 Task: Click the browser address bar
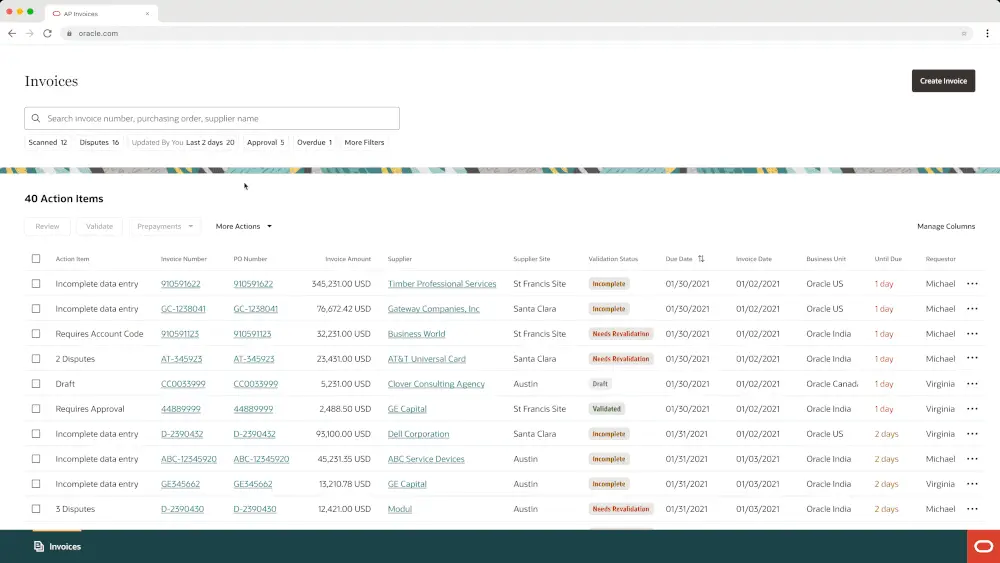coord(517,33)
